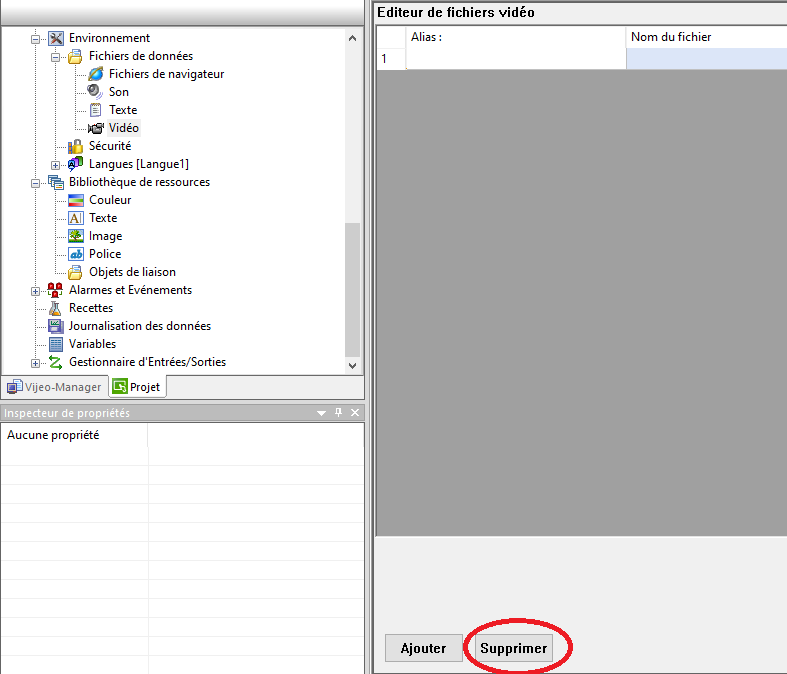Expand the Gestionnaire d'Entrées/Sorties node
This screenshot has height=674, width=787.
pyautogui.click(x=35, y=363)
